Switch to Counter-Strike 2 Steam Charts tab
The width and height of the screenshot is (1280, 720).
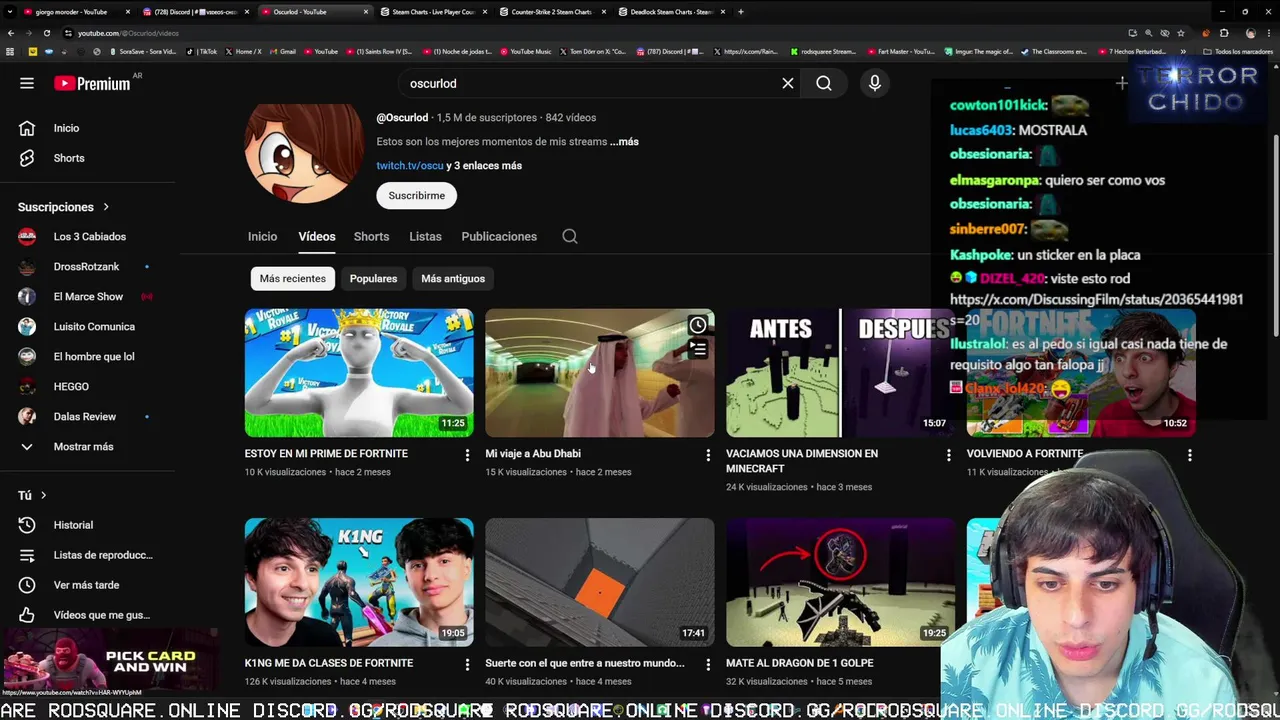tap(551, 12)
